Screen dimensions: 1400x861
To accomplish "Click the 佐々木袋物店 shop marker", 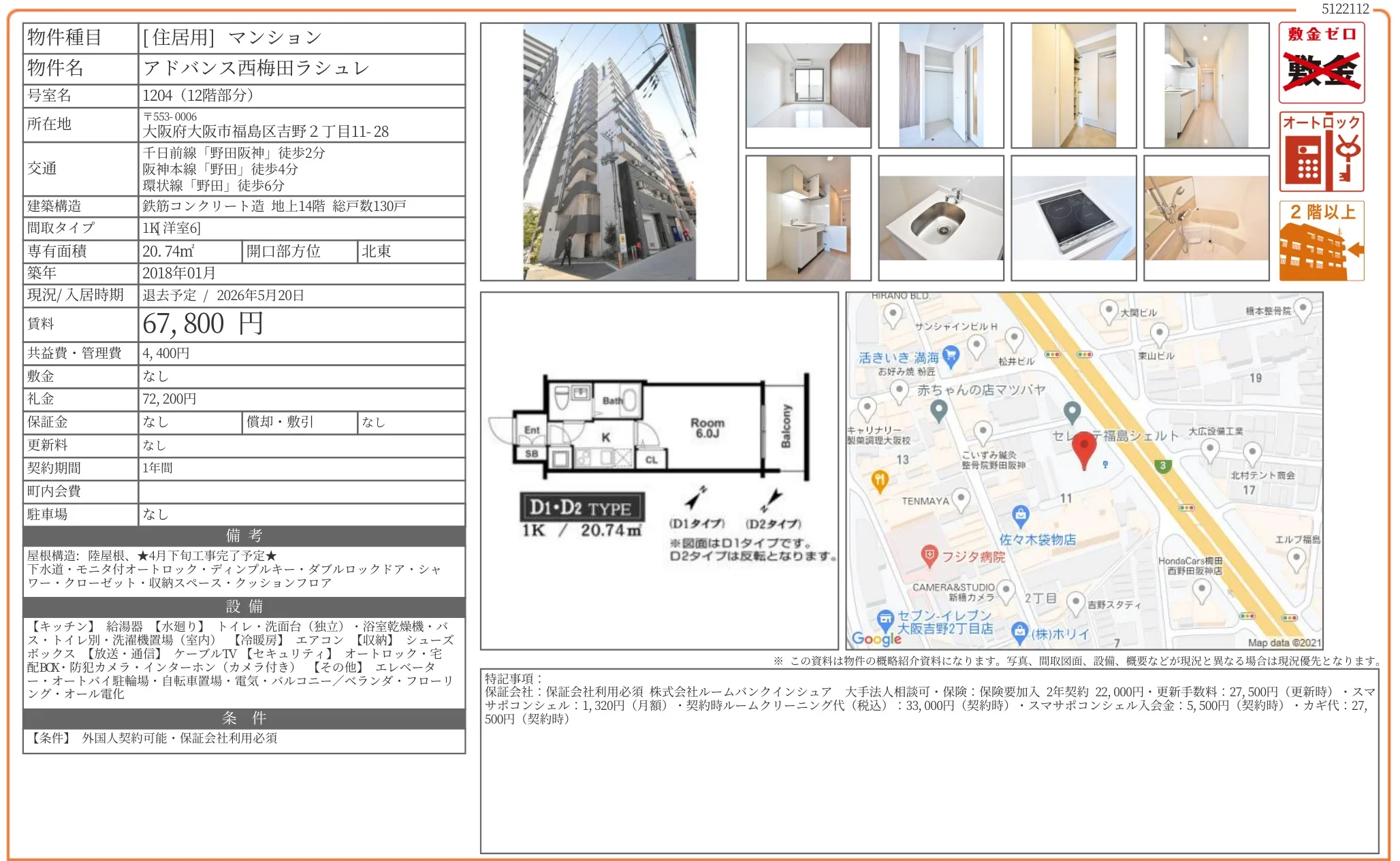I will point(1019,515).
